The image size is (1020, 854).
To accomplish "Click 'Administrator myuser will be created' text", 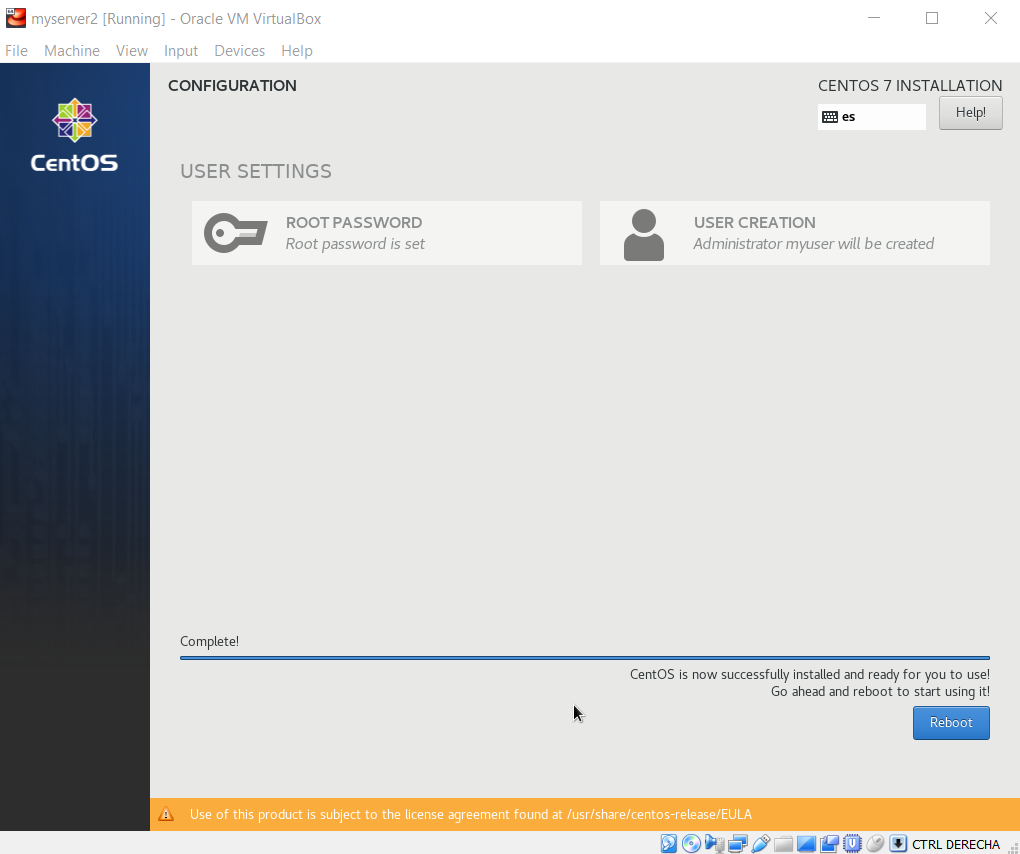I will pos(813,244).
